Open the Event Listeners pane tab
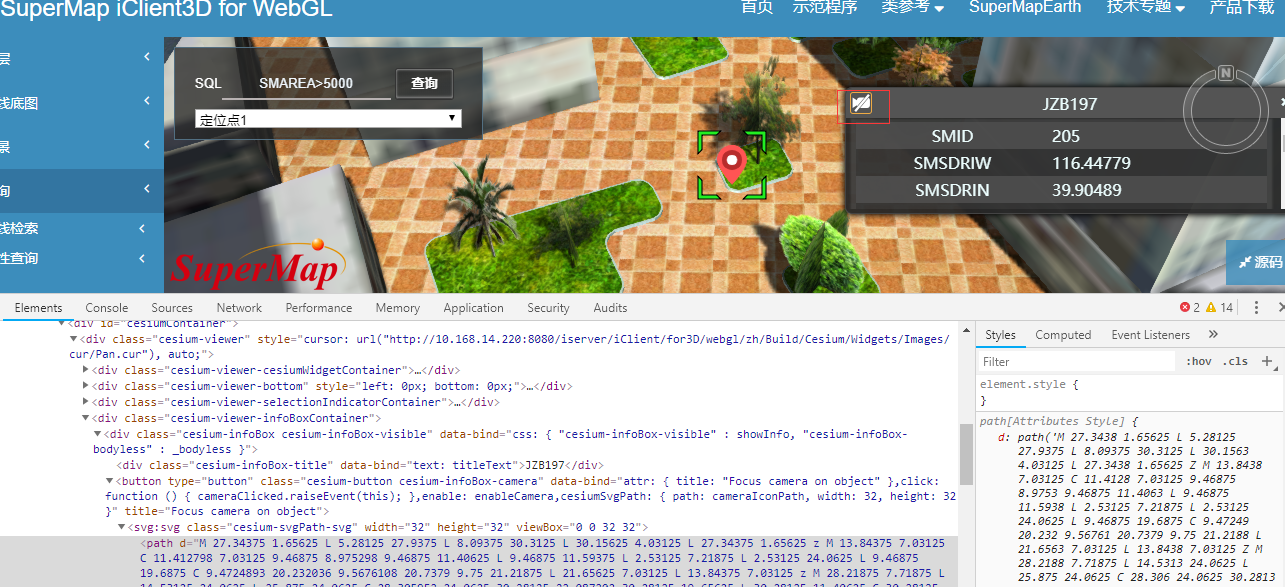 pos(1151,335)
